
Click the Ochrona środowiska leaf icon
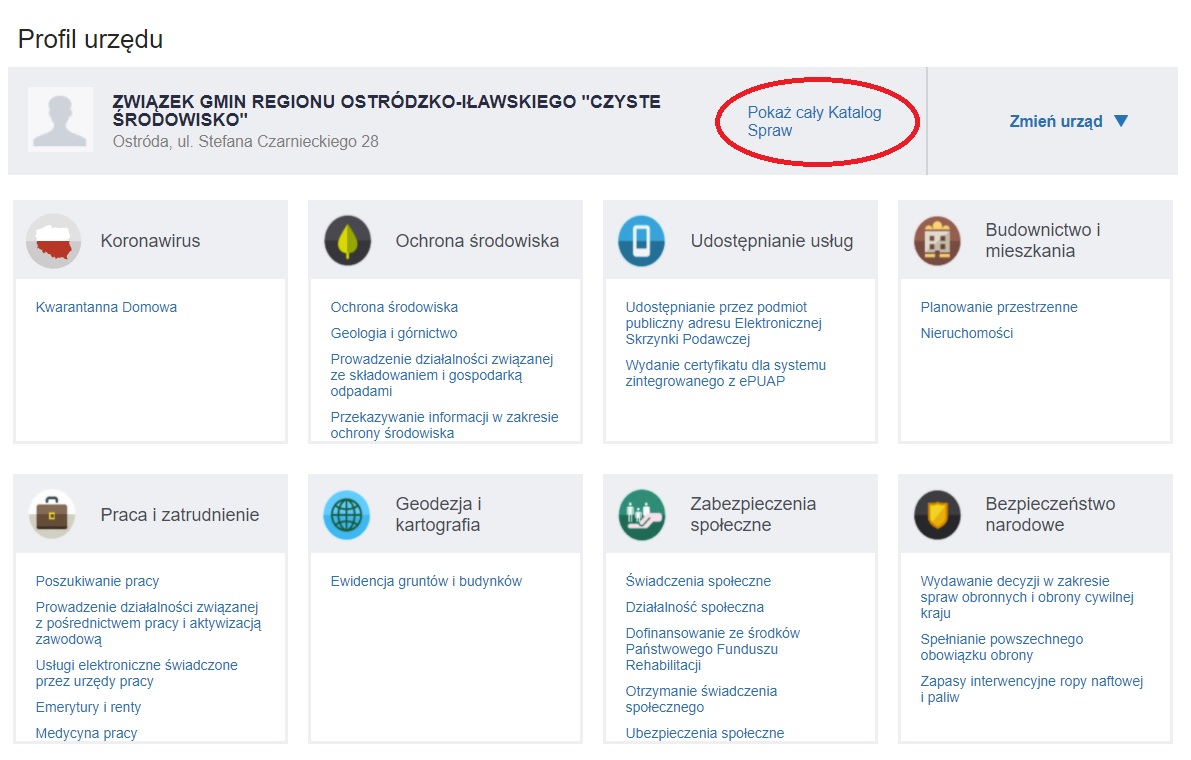pos(348,241)
